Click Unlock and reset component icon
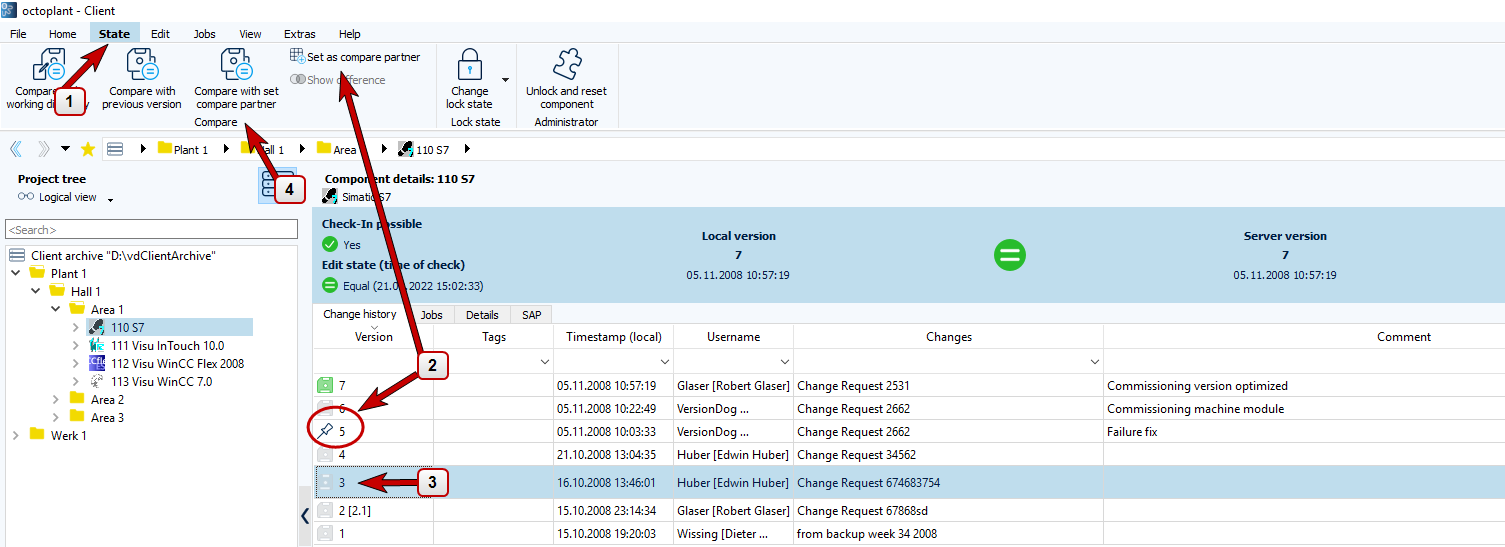The image size is (1505, 547). (x=566, y=65)
